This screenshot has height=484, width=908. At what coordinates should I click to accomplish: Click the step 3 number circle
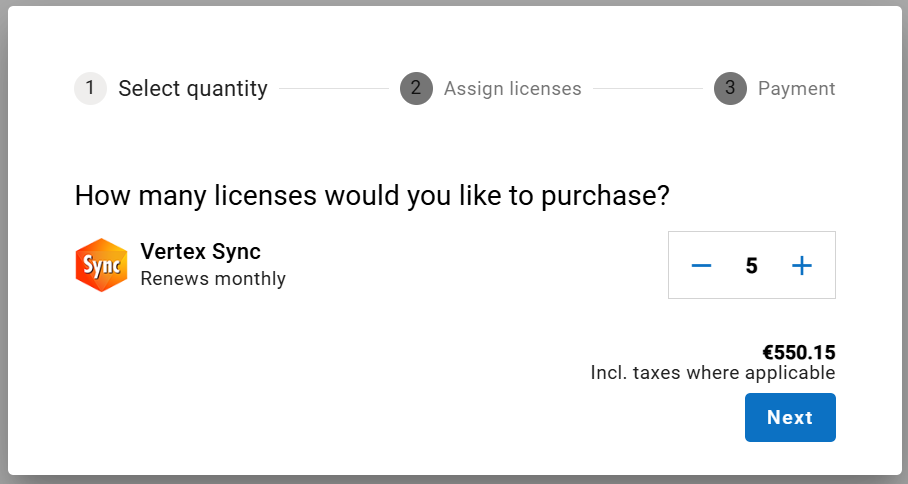[x=730, y=88]
